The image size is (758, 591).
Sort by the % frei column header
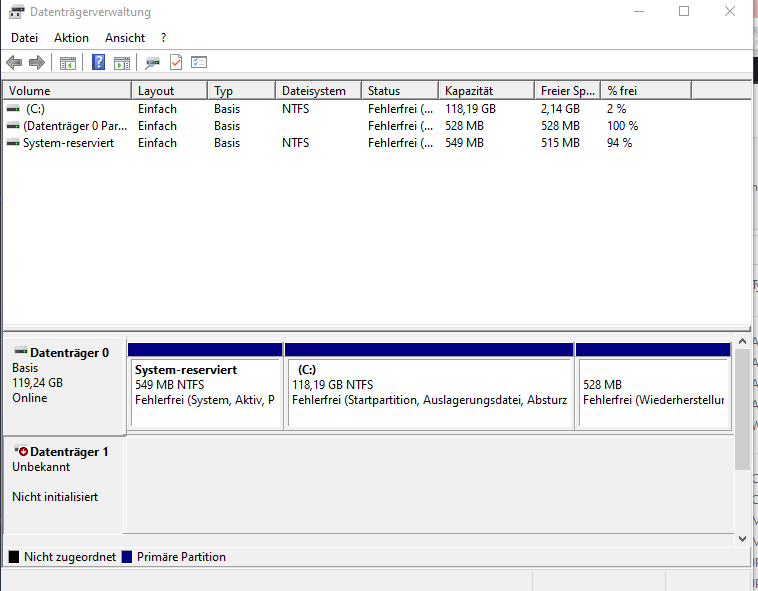(x=646, y=91)
